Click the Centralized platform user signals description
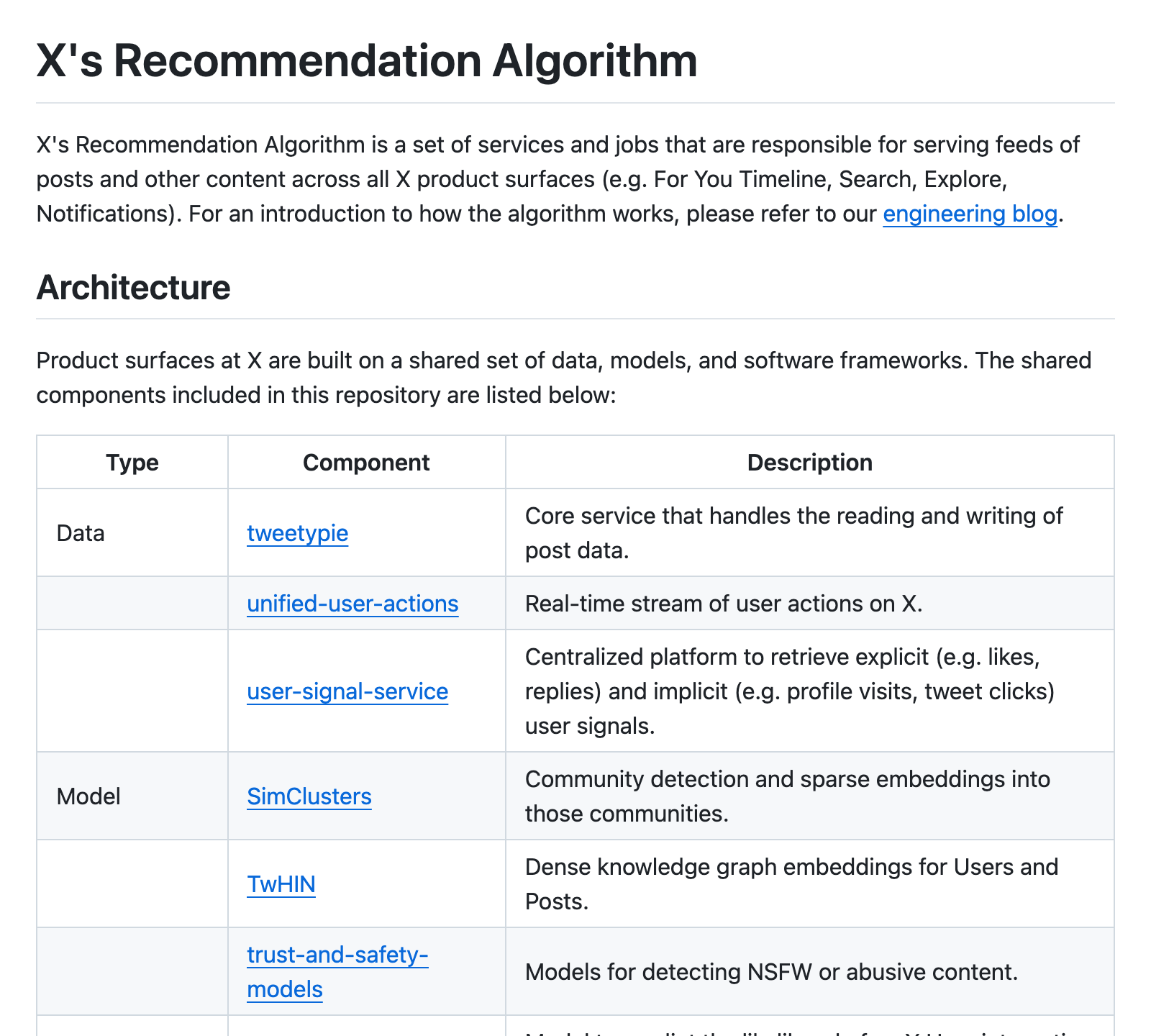This screenshot has width=1151, height=1036. click(x=789, y=691)
